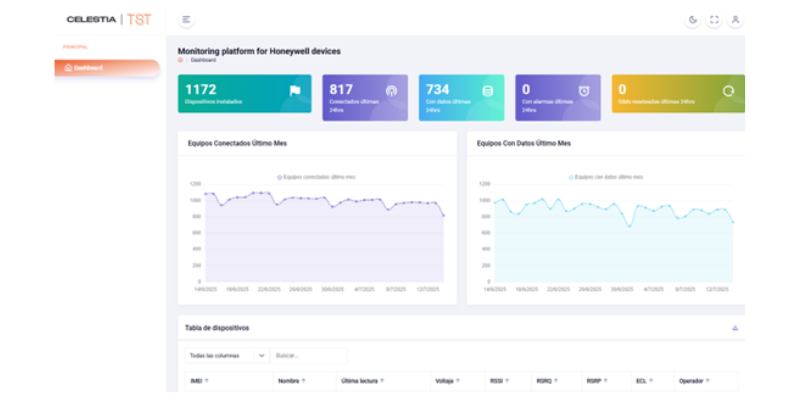Open Dashboard from the sidebar menu
800x400 pixels.
[106, 68]
